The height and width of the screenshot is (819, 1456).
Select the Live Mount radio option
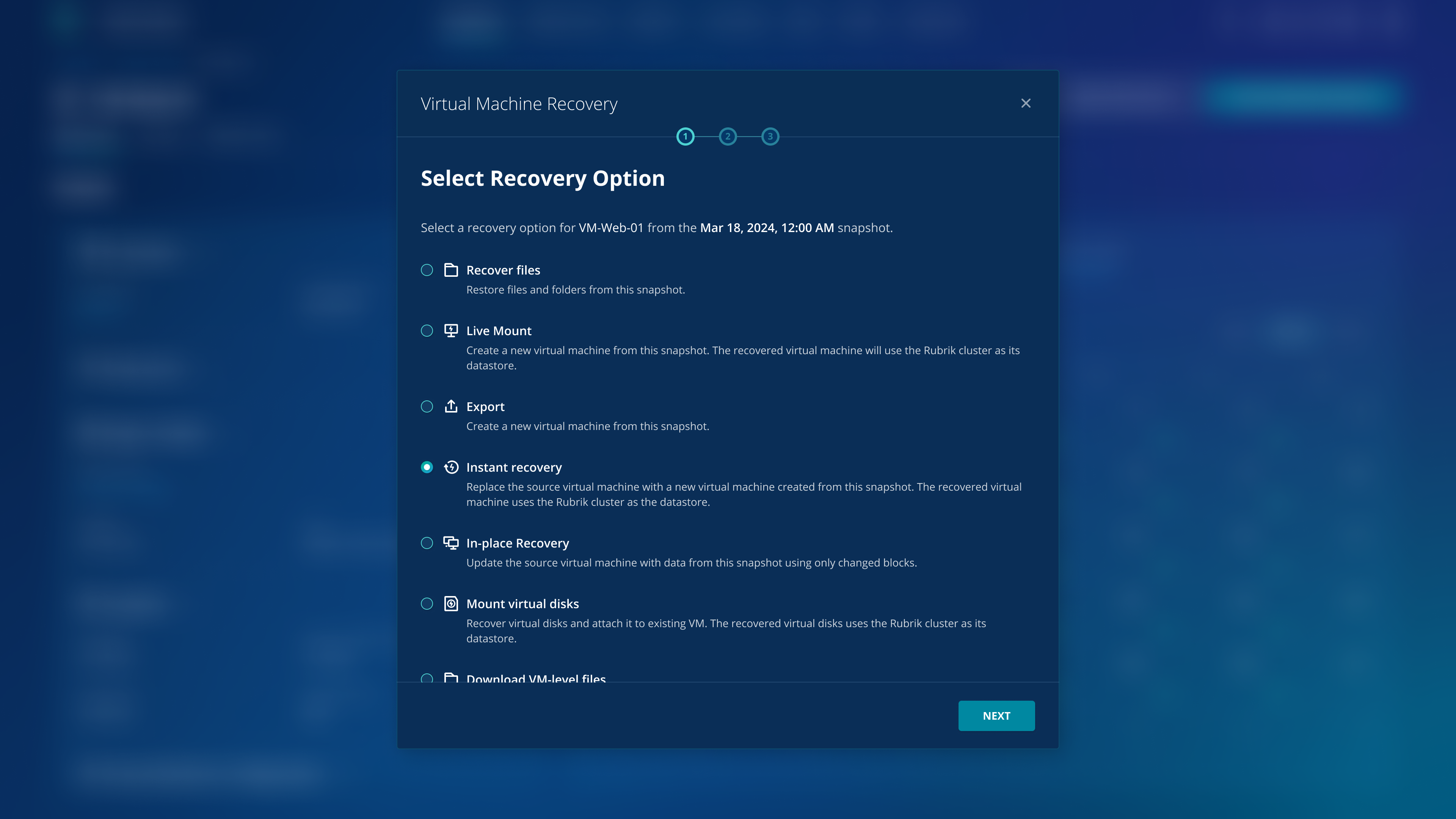point(427,331)
